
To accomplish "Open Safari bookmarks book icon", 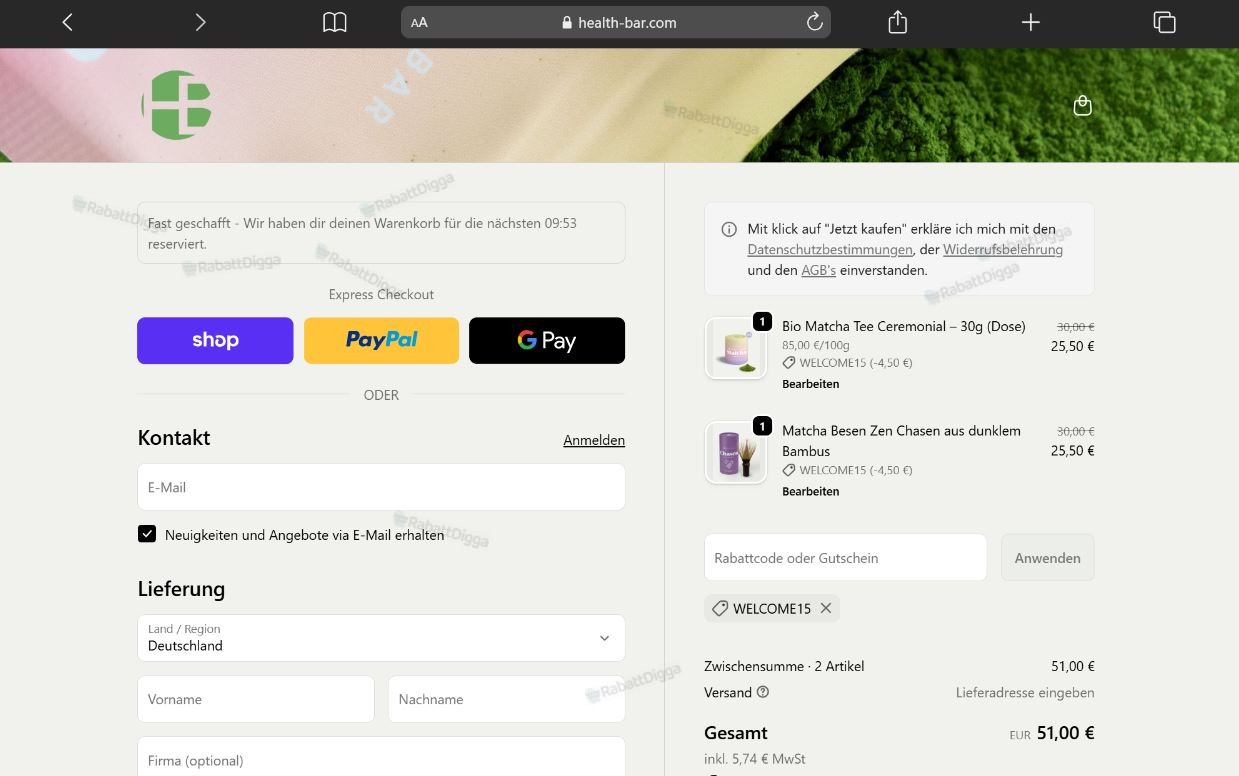I will click(335, 22).
